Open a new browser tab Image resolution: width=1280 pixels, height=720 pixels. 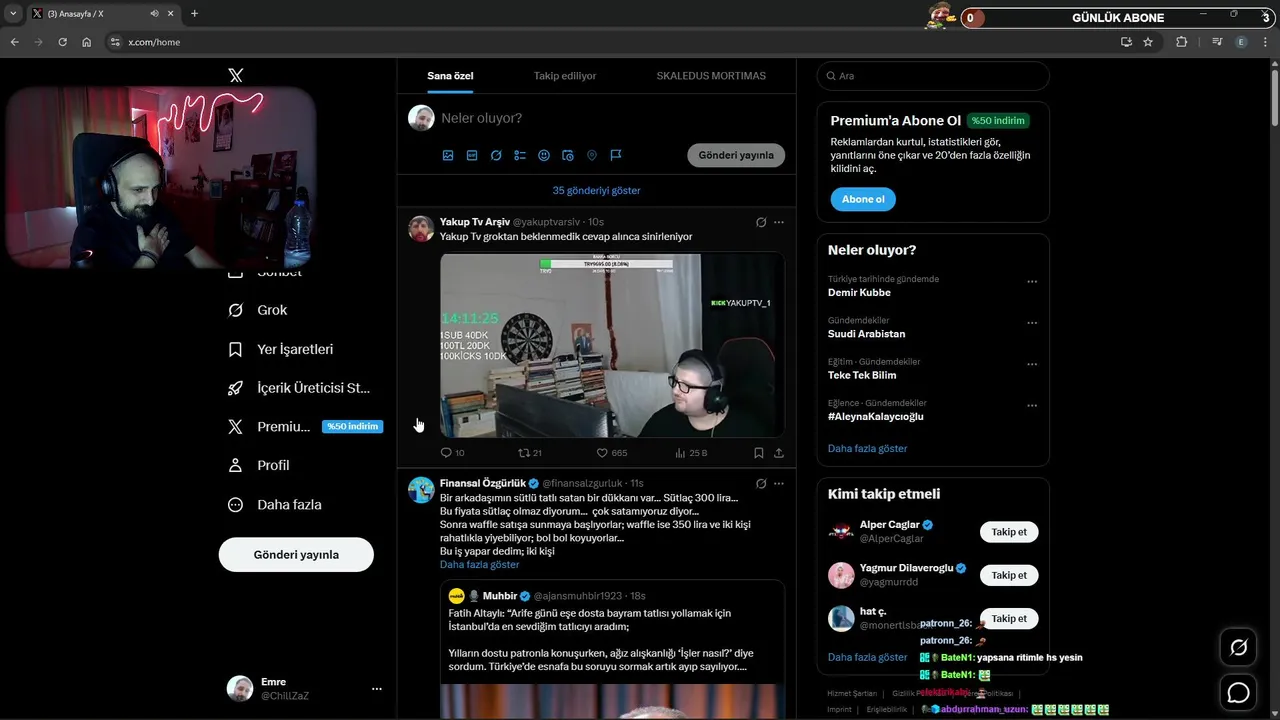point(194,14)
